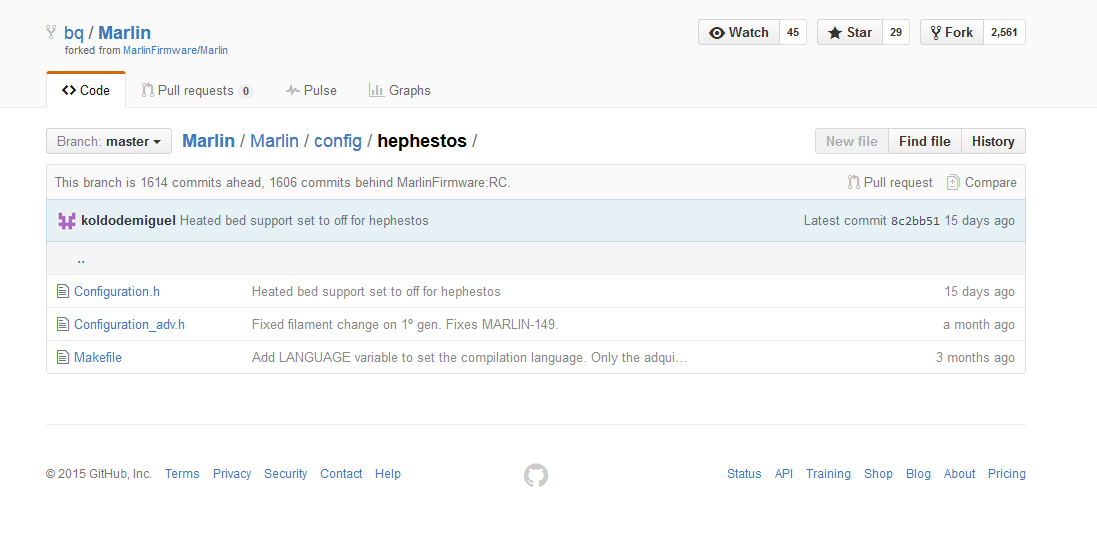Navigate to config breadcrumb folder
This screenshot has width=1097, height=535.
337,141
